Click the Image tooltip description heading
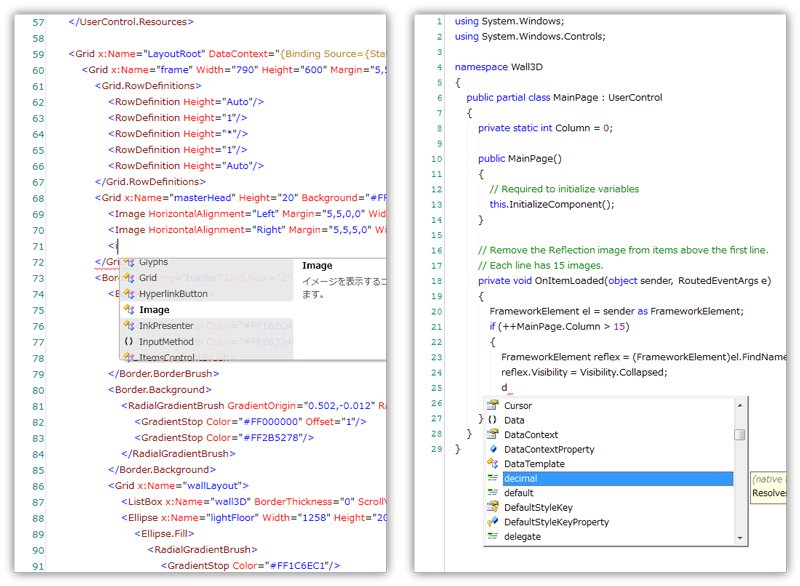This screenshot has height=586, width=800. tap(317, 266)
